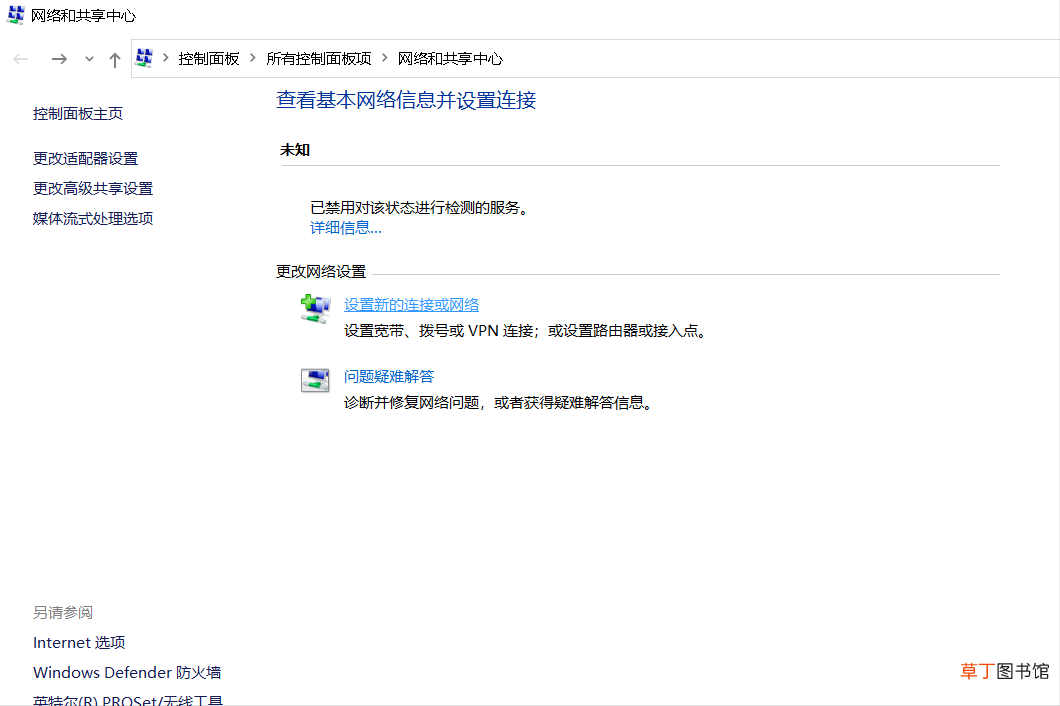Click the 问题疑难解答 link
This screenshot has height=706, width=1060.
tap(389, 377)
